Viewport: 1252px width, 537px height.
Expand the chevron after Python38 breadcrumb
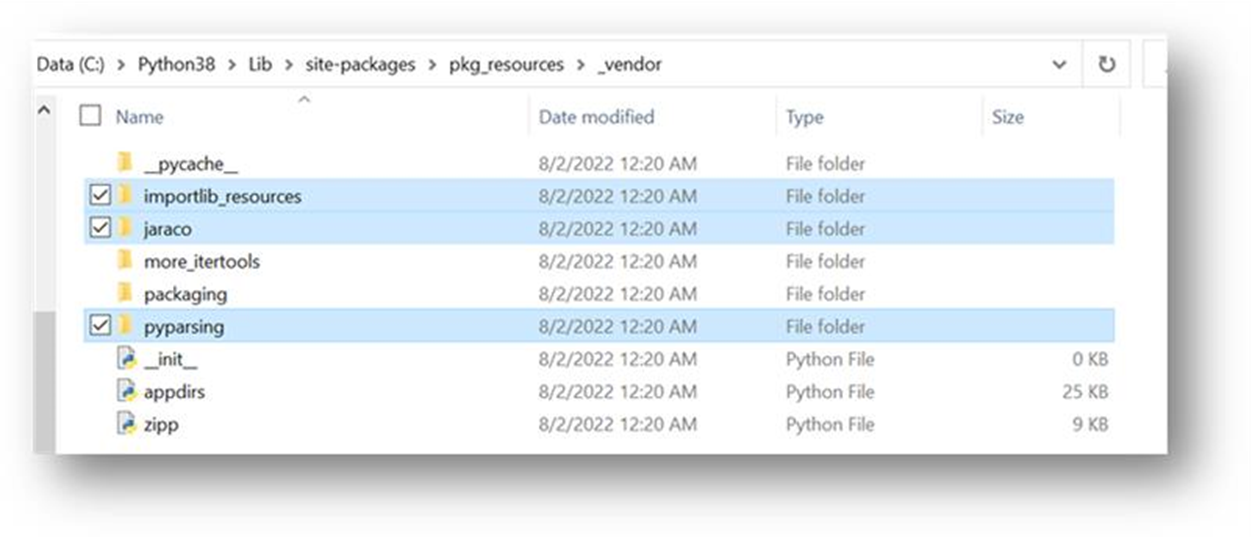coord(231,65)
